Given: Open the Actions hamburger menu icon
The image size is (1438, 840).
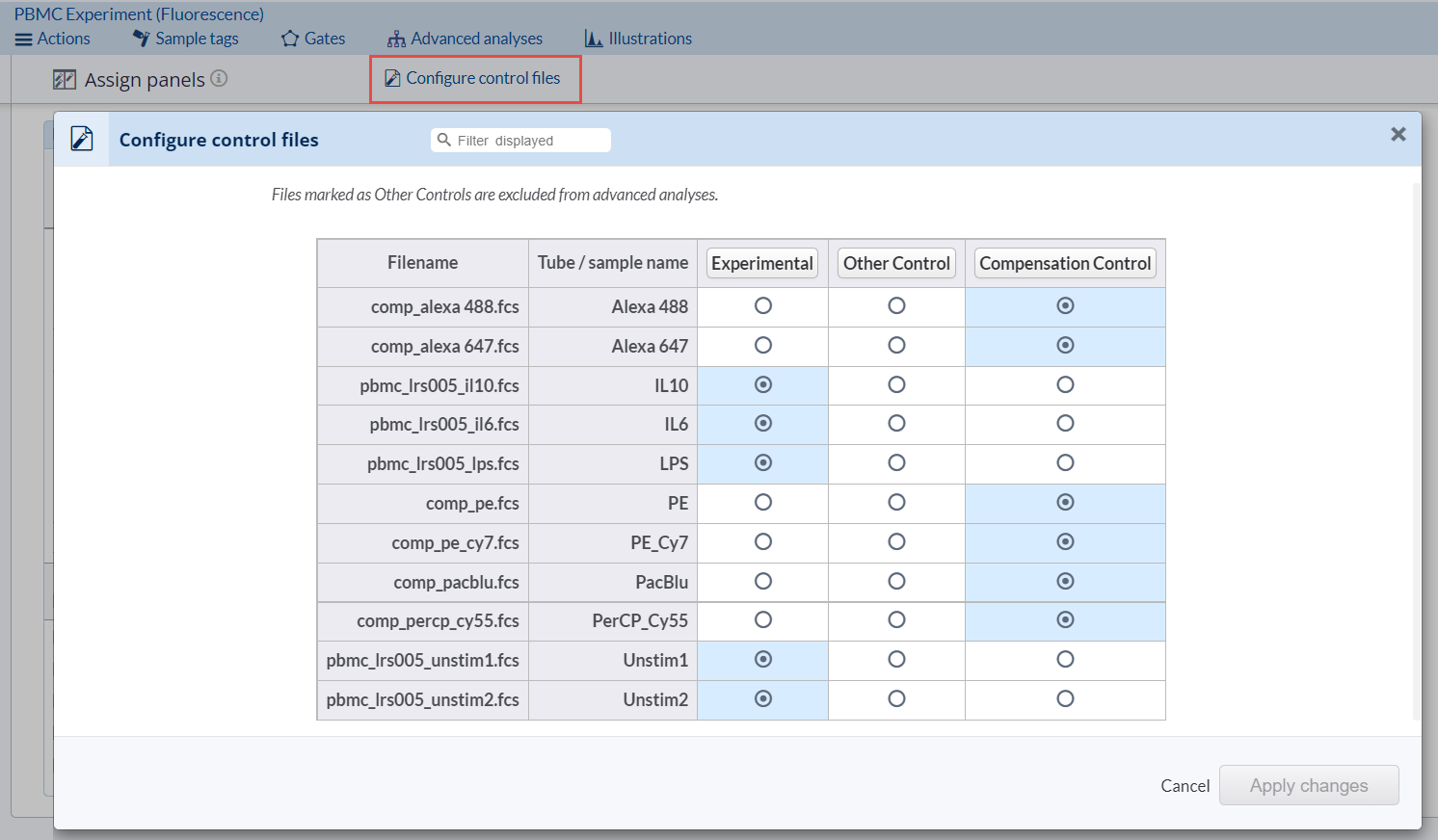Looking at the screenshot, I should coord(24,39).
